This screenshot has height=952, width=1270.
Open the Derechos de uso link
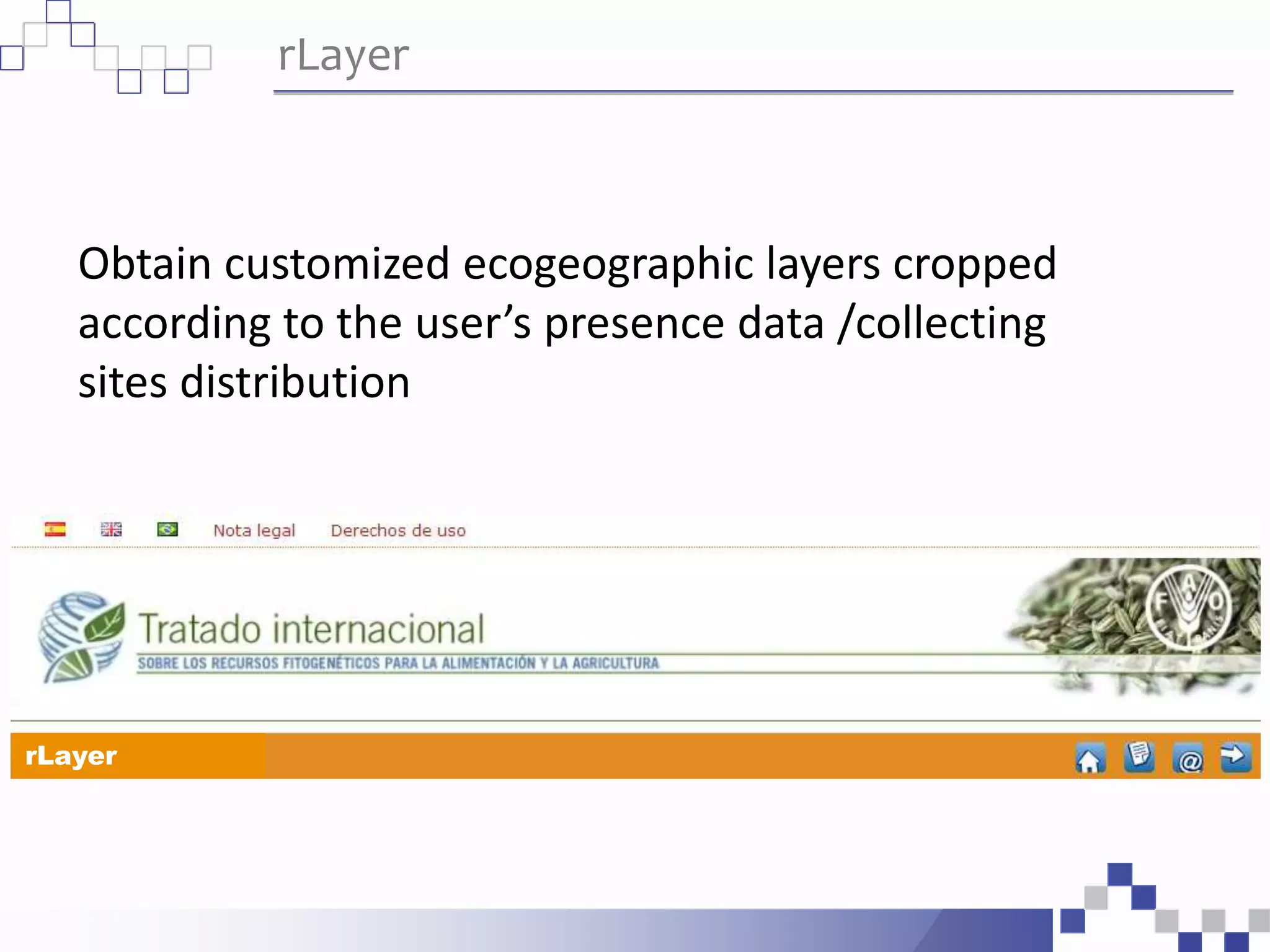tap(398, 531)
